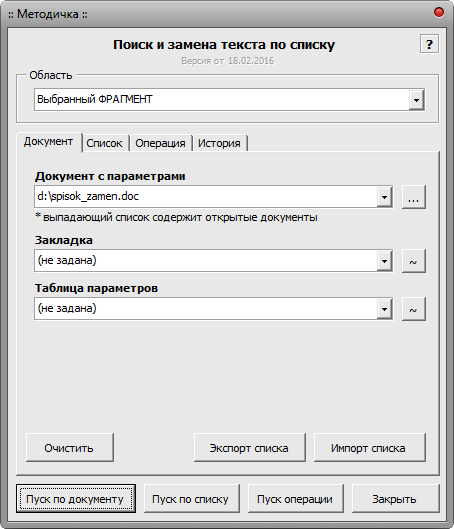Click the Импорт списка button
This screenshot has width=454, height=529.
[370, 448]
